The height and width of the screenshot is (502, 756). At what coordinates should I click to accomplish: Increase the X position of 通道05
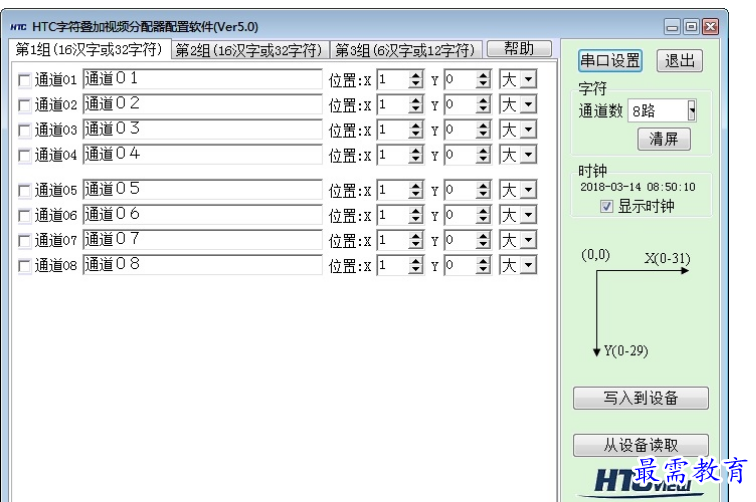tap(416, 186)
